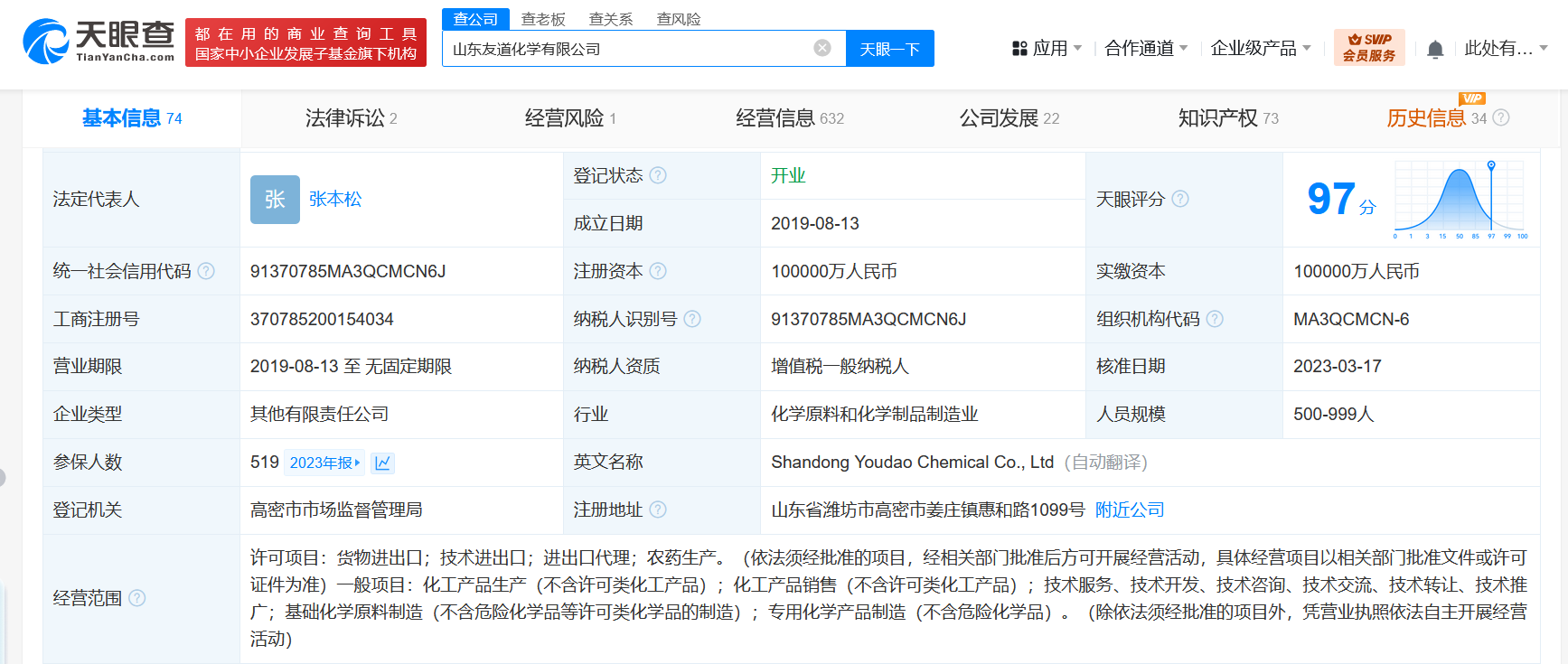This screenshot has width=1568, height=664.
Task: Click the 应用 grid icon
Action: (1019, 49)
